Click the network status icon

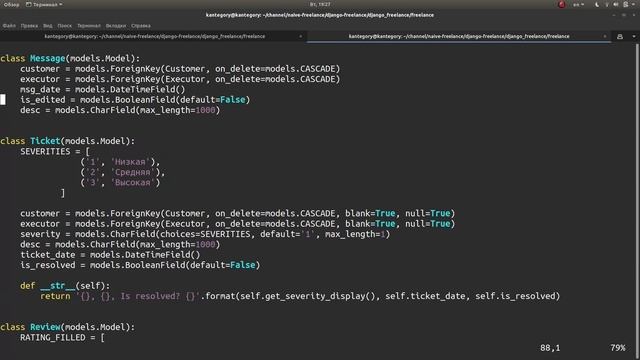(x=607, y=4)
